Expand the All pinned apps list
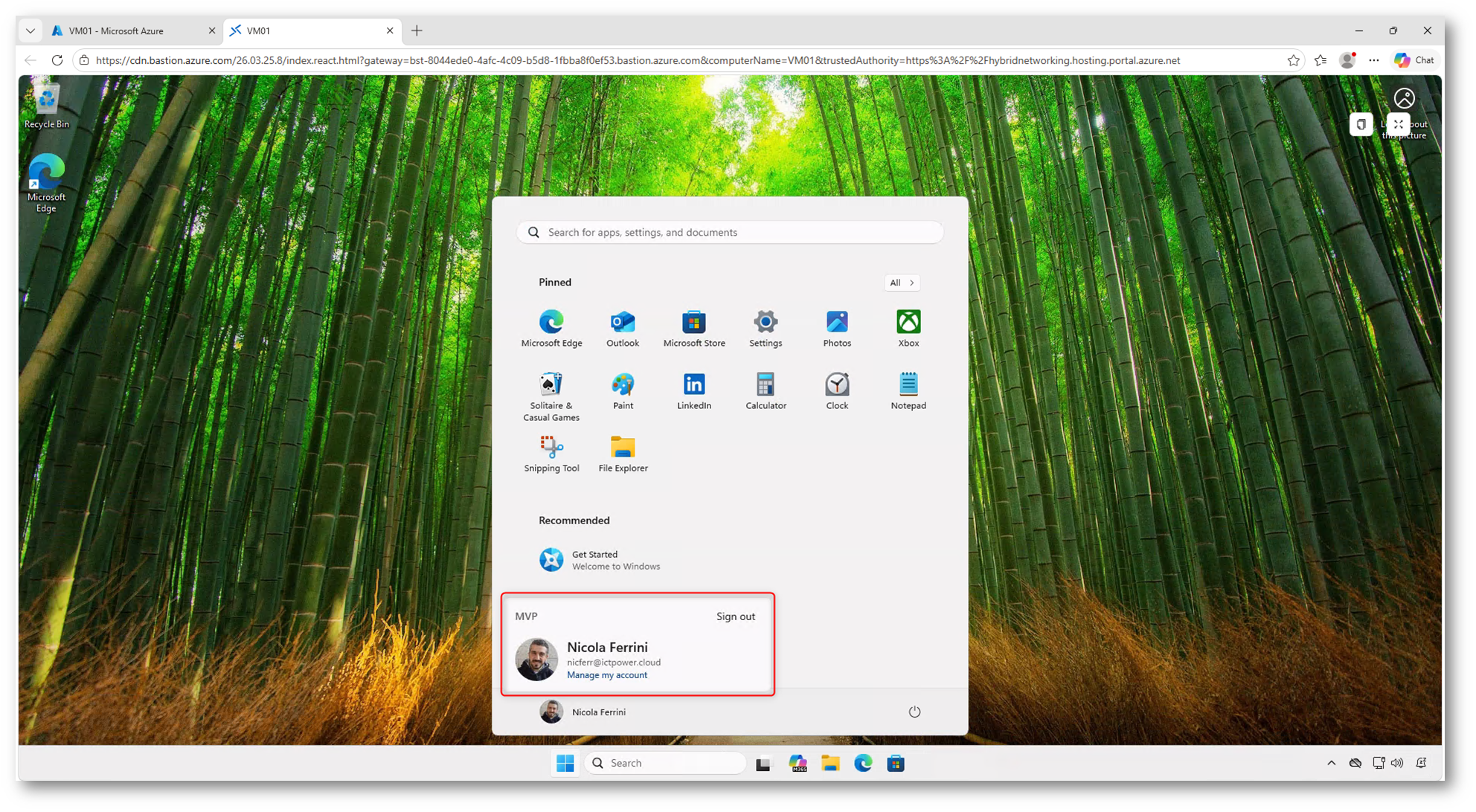This screenshot has height=812, width=1476. pos(902,283)
